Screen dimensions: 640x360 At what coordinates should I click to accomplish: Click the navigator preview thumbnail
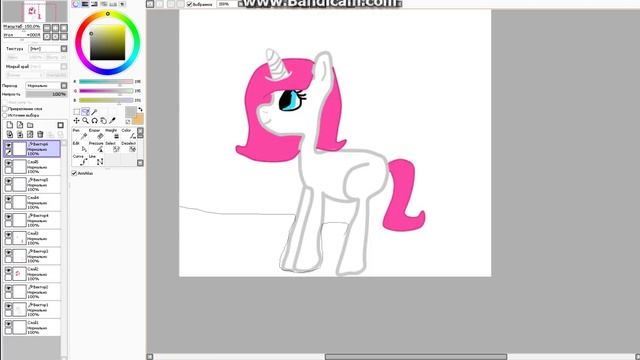click(35, 11)
